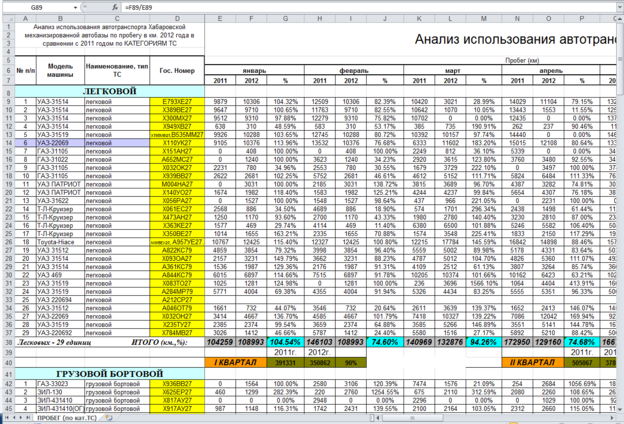Image resolution: width=624 pixels, height=424 pixels.
Task: Select the ПРОБЕГ (по кат.ТС) sheet tab
Action: [68, 418]
